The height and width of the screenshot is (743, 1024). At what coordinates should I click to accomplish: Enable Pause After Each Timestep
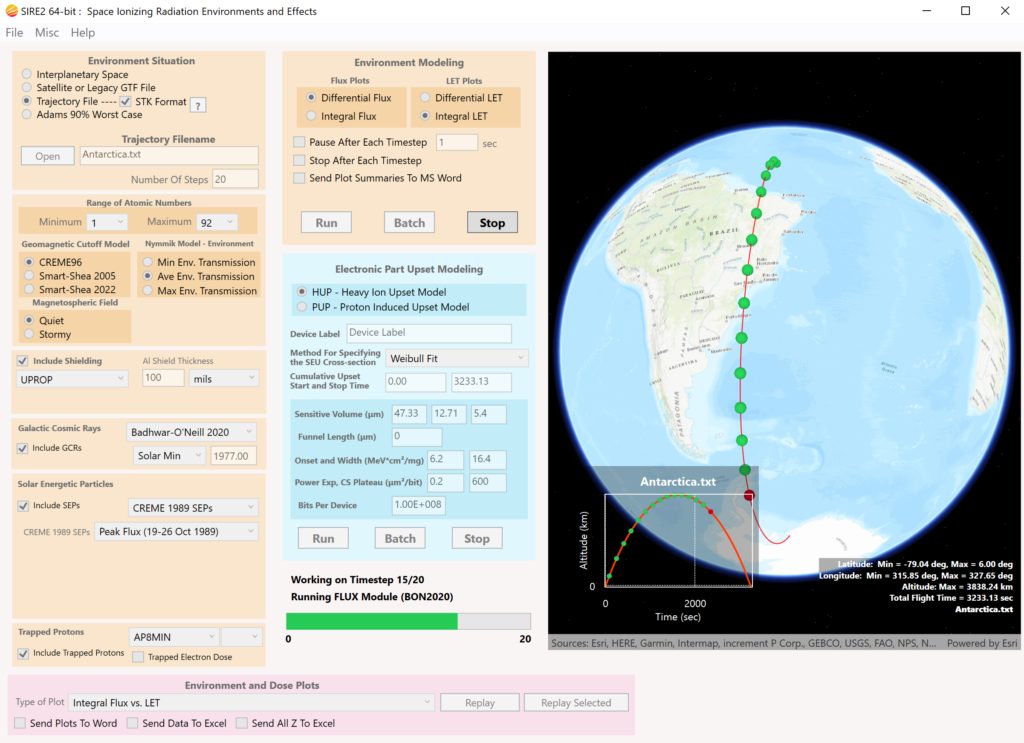[x=299, y=142]
